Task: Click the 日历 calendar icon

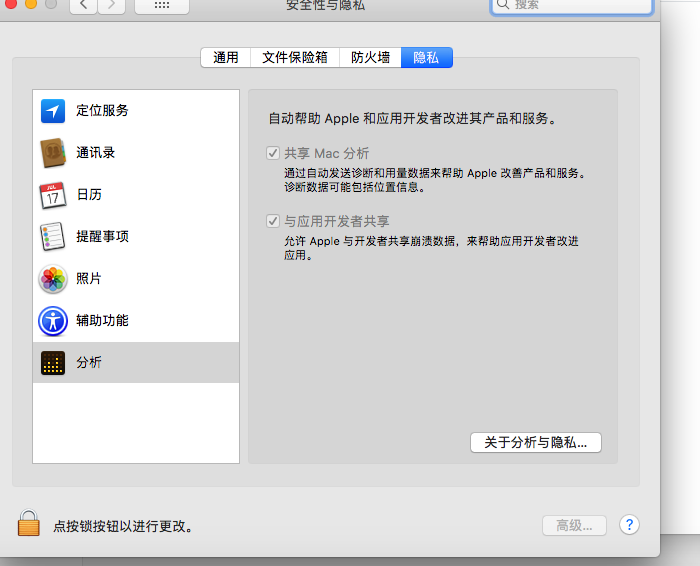Action: point(53,195)
